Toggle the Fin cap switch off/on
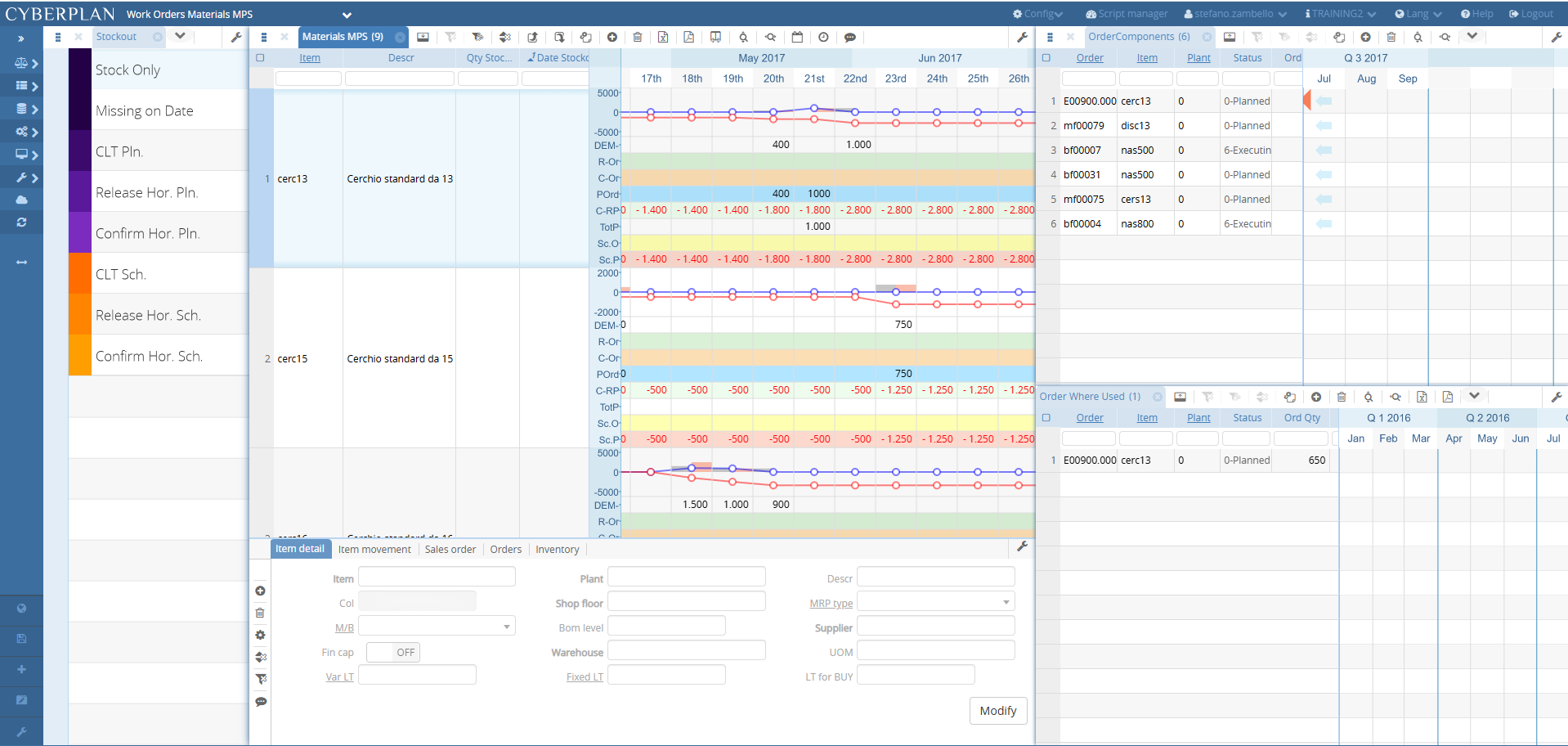Viewport: 1568px width, 746px height. [x=393, y=652]
